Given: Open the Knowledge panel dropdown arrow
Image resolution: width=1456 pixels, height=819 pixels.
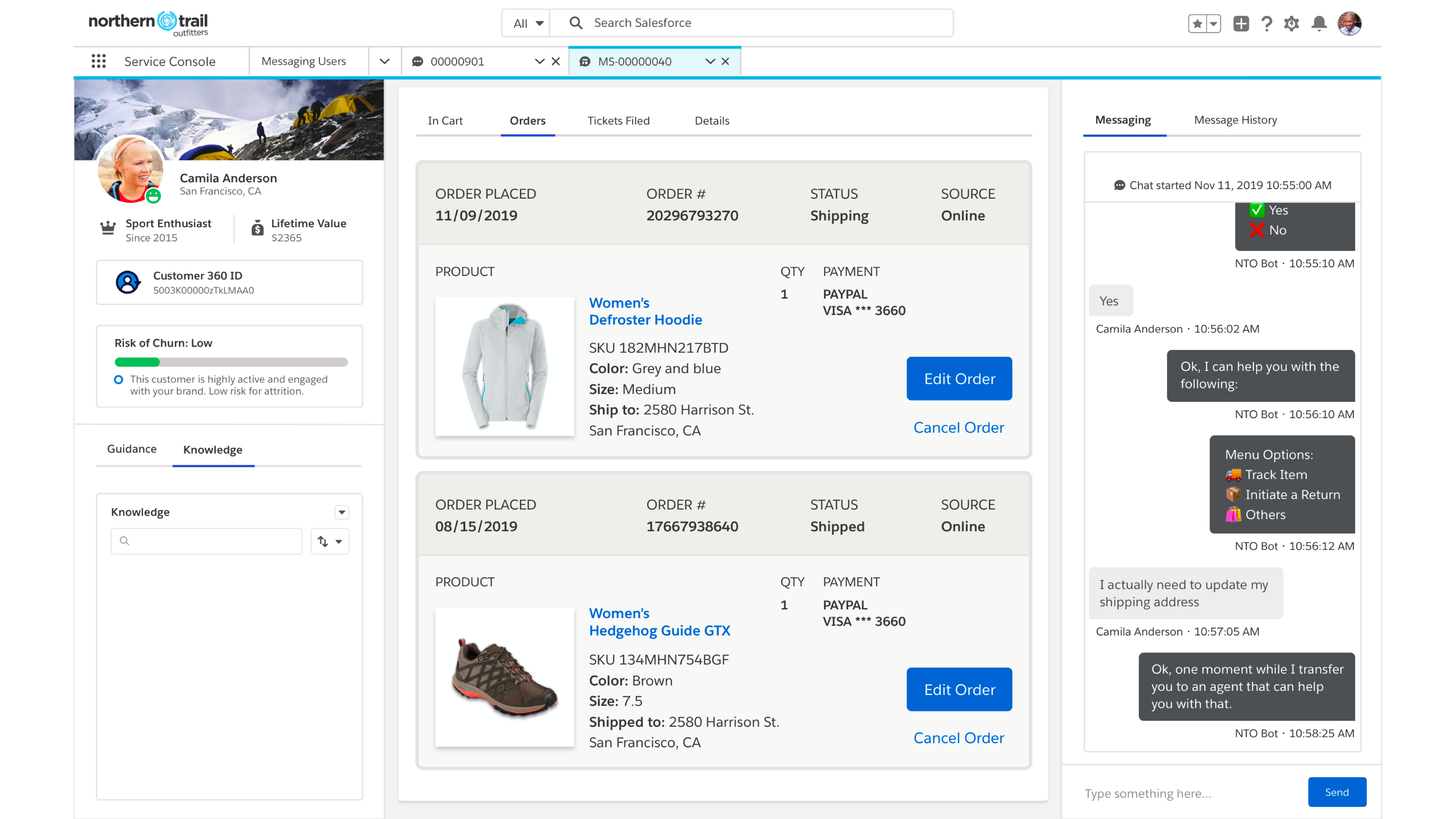Looking at the screenshot, I should pyautogui.click(x=341, y=512).
